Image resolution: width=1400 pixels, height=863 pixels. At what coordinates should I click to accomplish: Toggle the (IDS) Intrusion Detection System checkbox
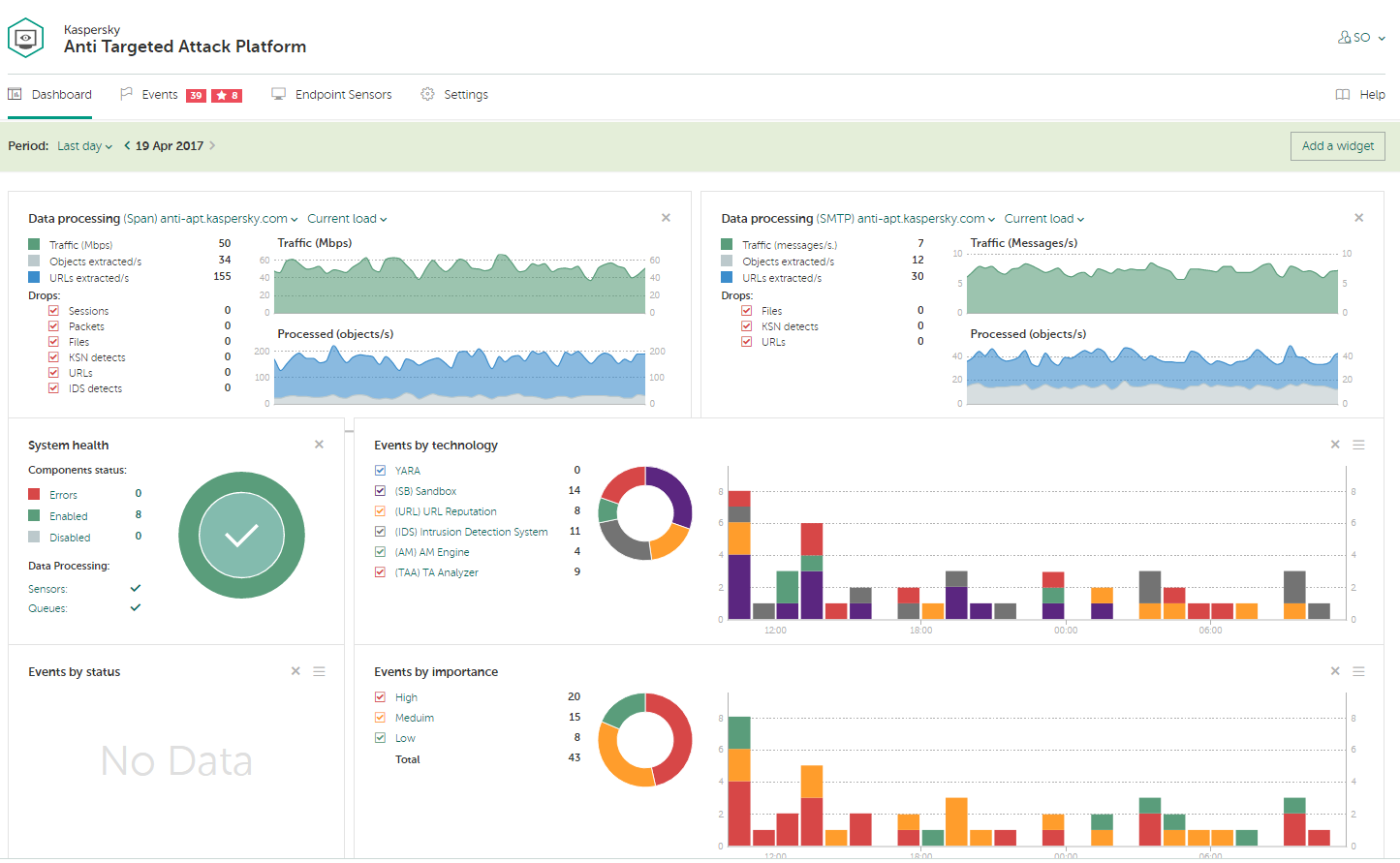[380, 532]
